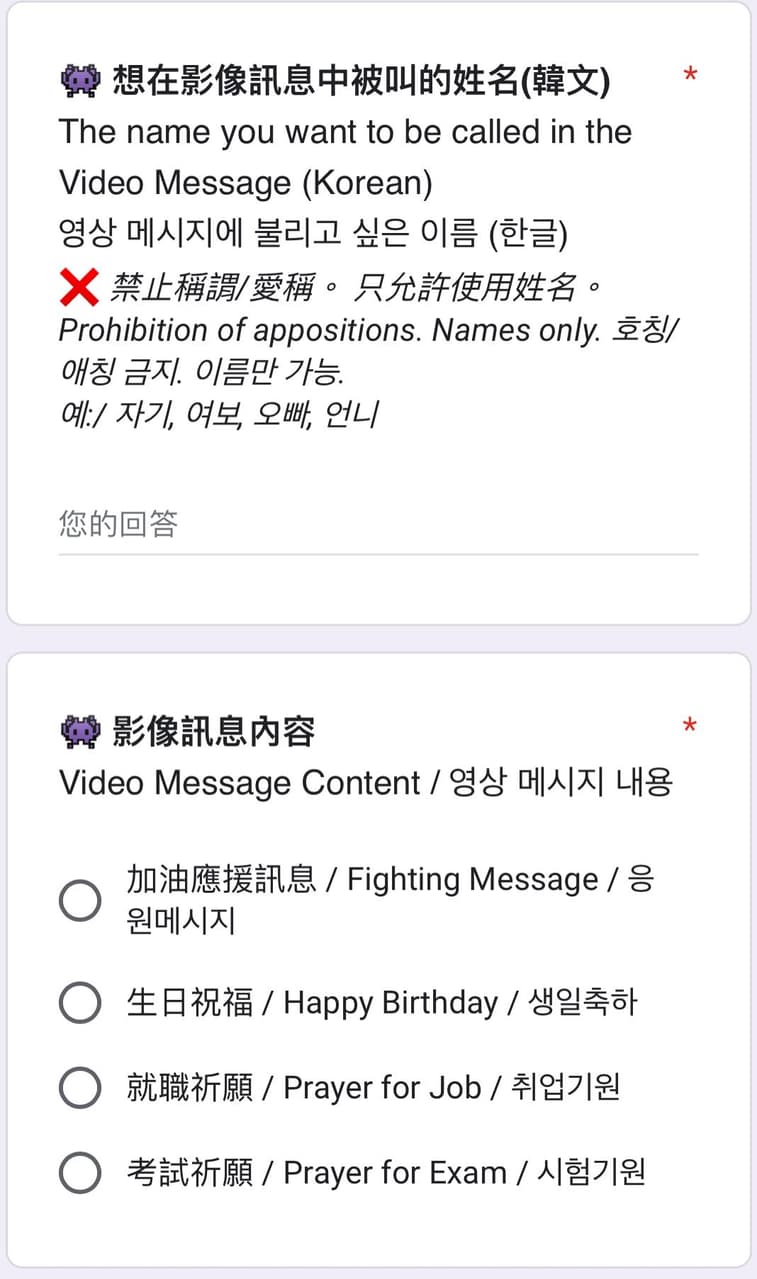Click the alien emoji beside 影像訊息內容
This screenshot has width=757, height=1279.
[80, 732]
